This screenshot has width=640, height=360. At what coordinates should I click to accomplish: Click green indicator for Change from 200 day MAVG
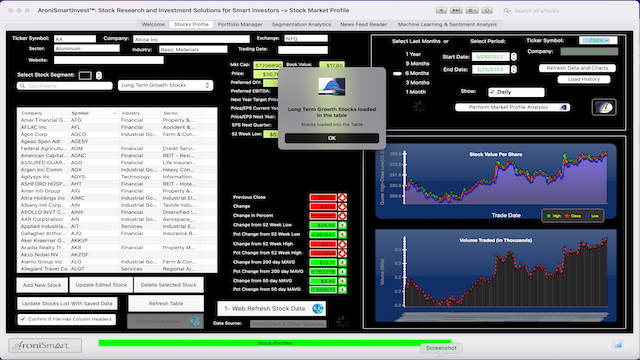click(342, 262)
